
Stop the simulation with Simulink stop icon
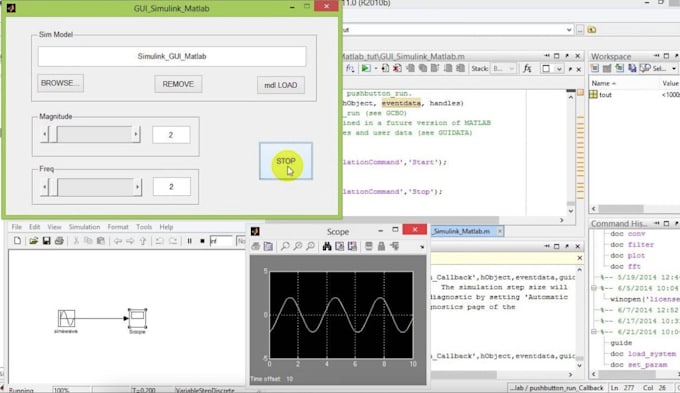coord(202,241)
